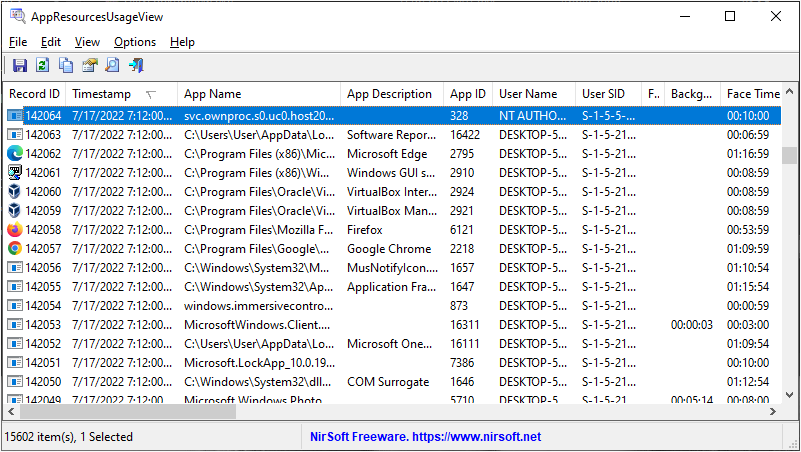Select the Software Repor... description cell
Image resolution: width=801 pixels, height=452 pixels.
[391, 135]
